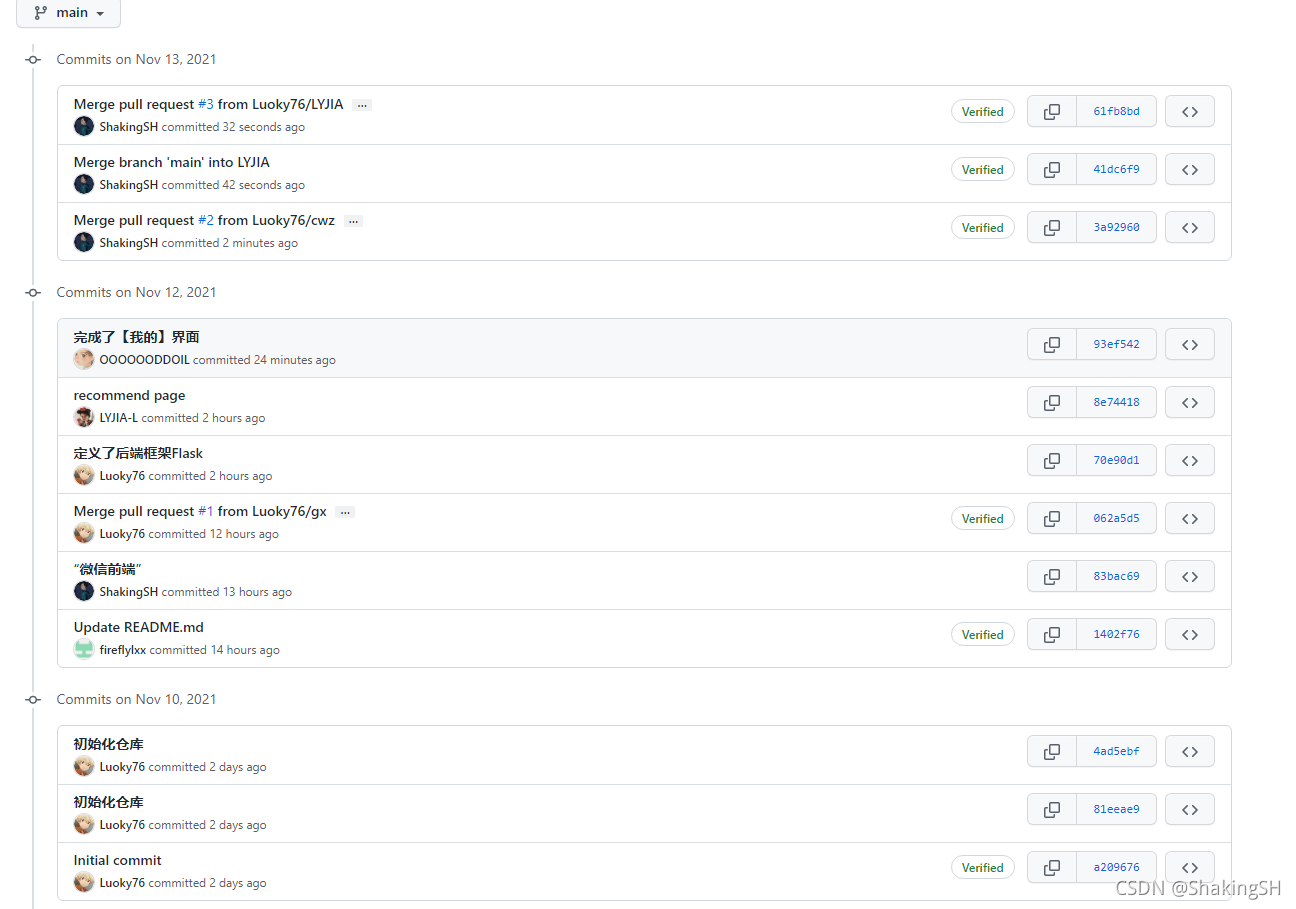Copy full SHA for commit 4ad5ebf

tap(1052, 752)
